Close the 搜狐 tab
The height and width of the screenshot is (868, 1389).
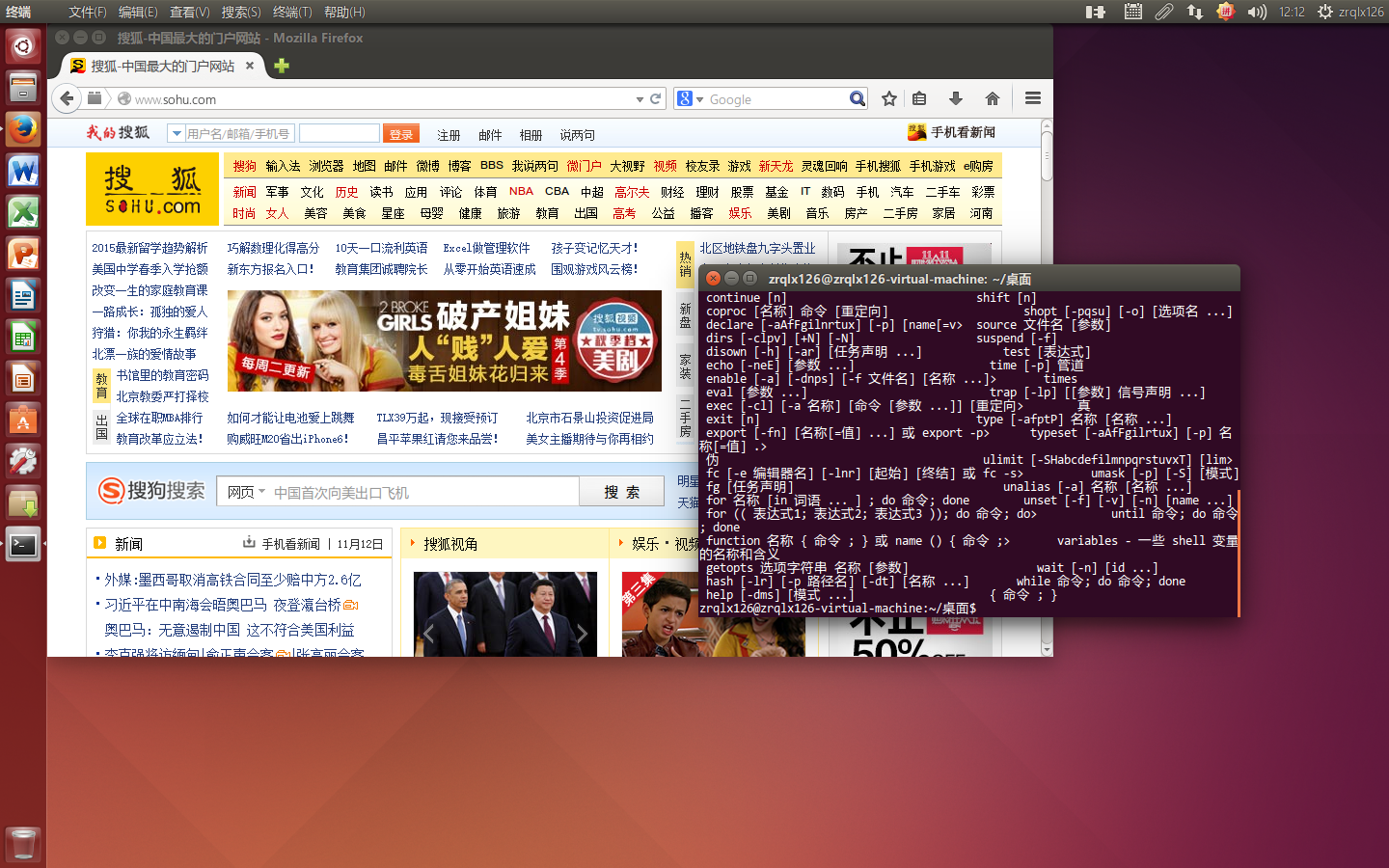[249, 66]
